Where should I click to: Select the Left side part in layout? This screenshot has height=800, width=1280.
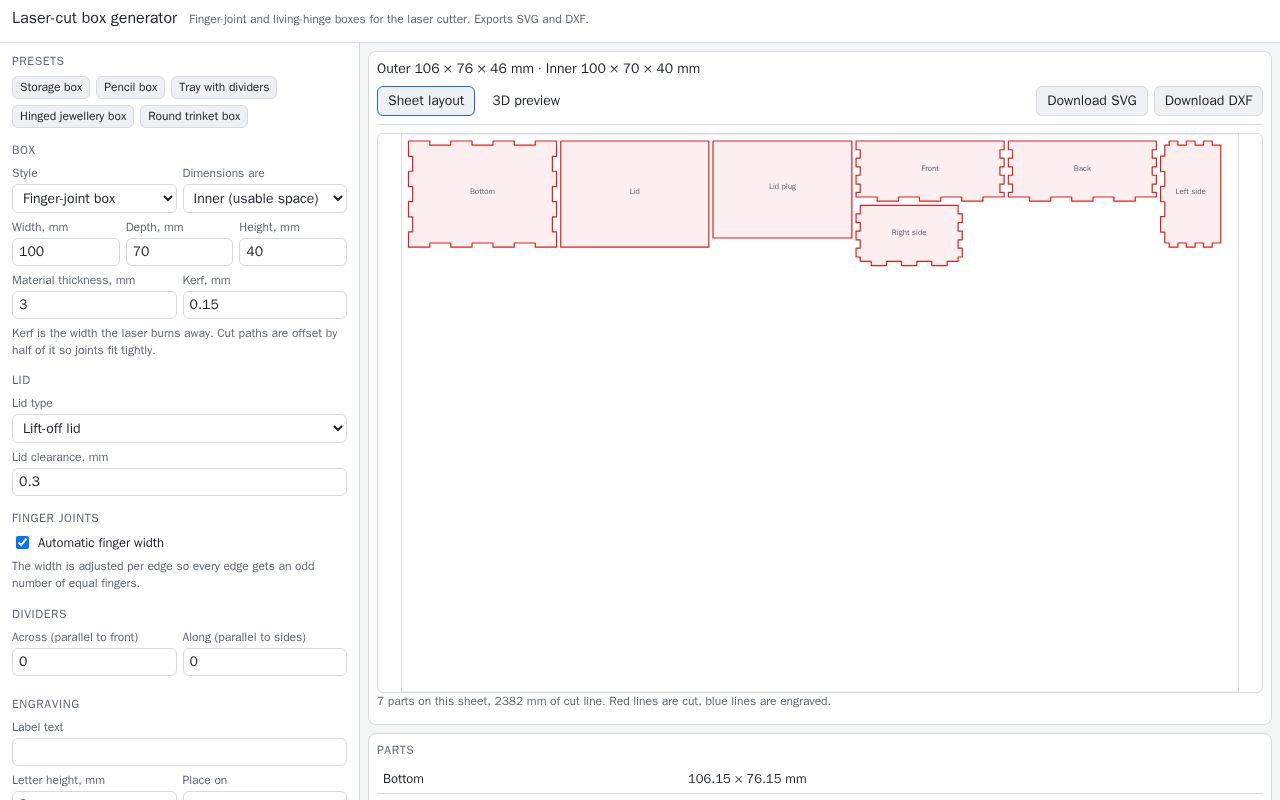(1191, 194)
